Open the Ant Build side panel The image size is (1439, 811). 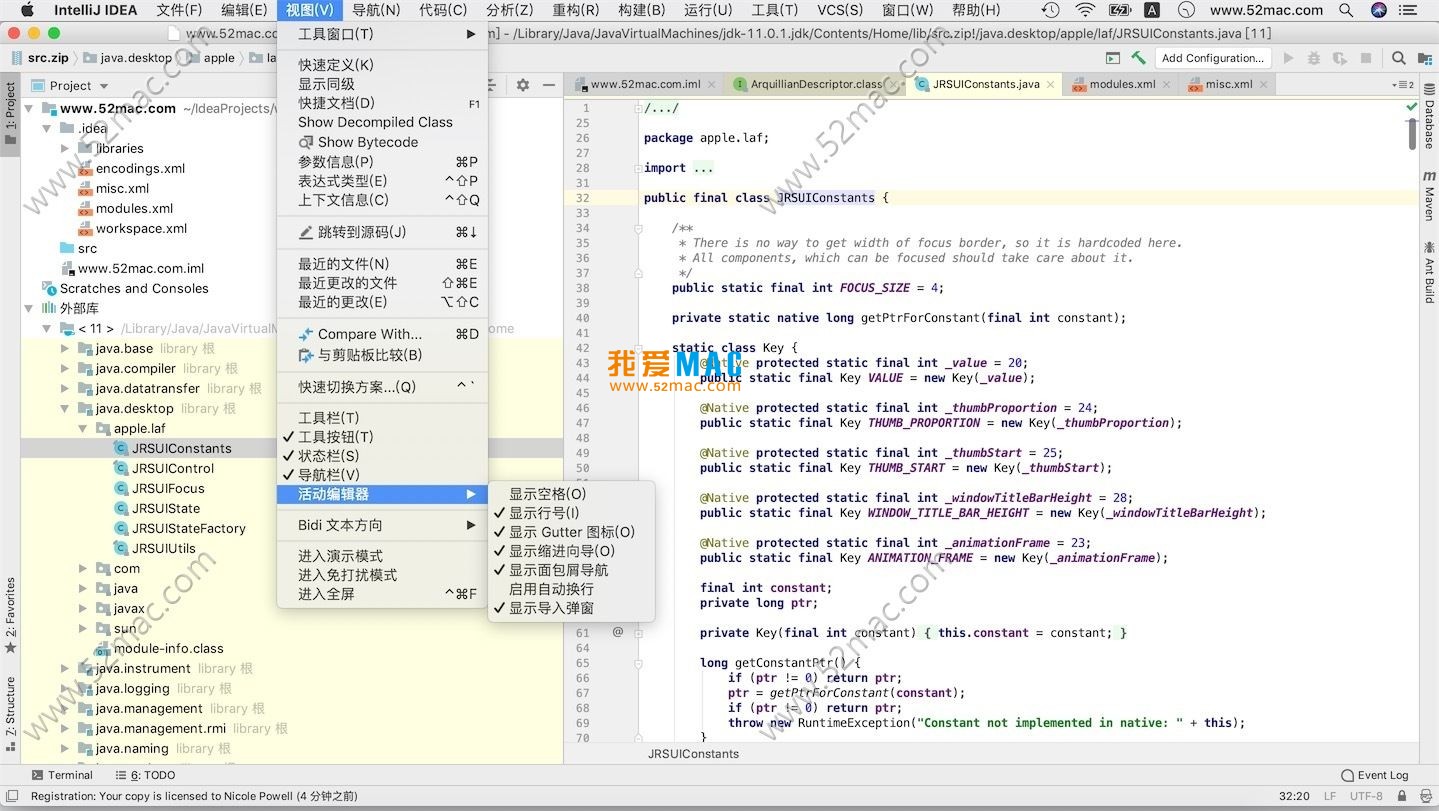tap(1429, 272)
